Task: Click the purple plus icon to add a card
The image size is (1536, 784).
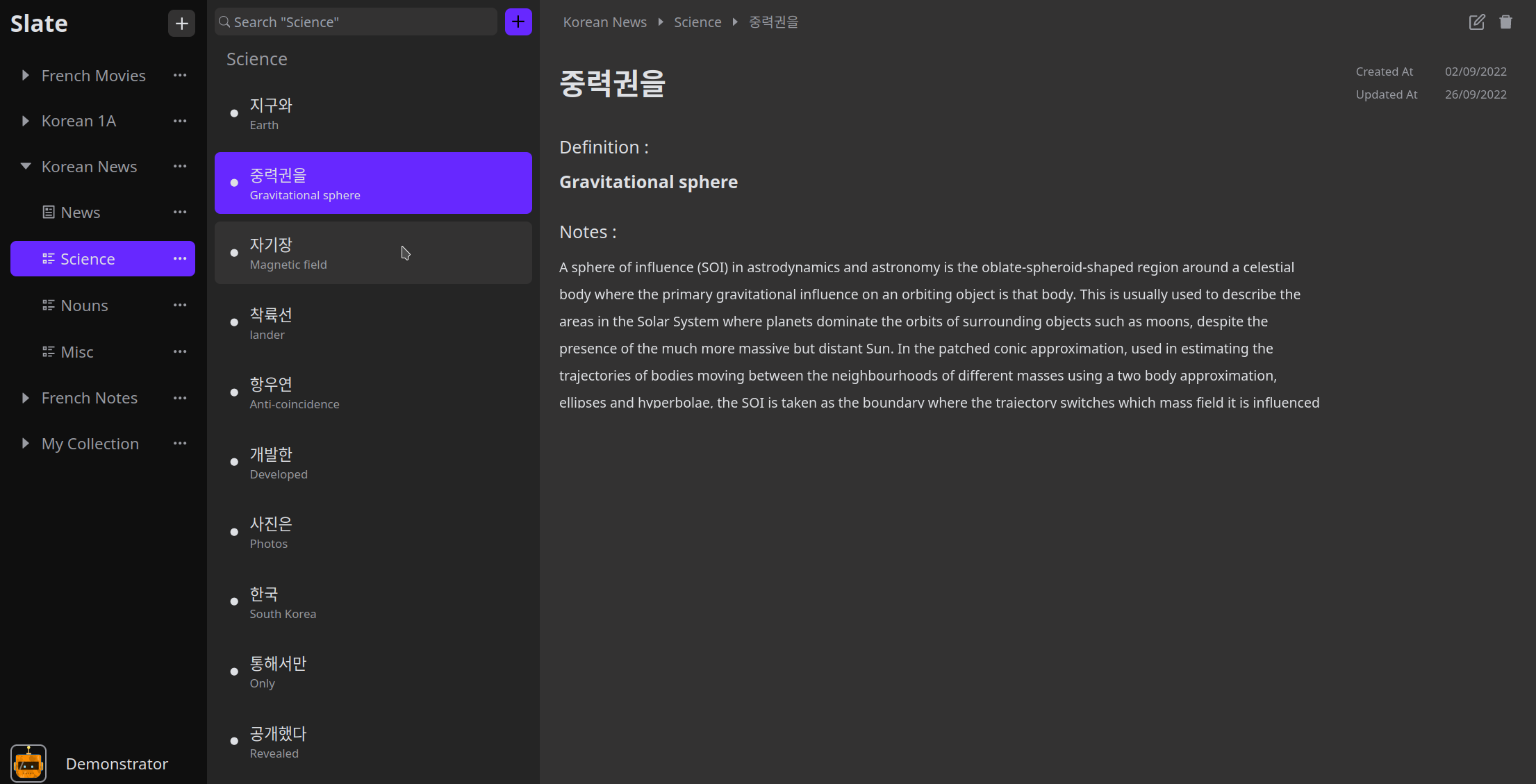Action: (518, 22)
